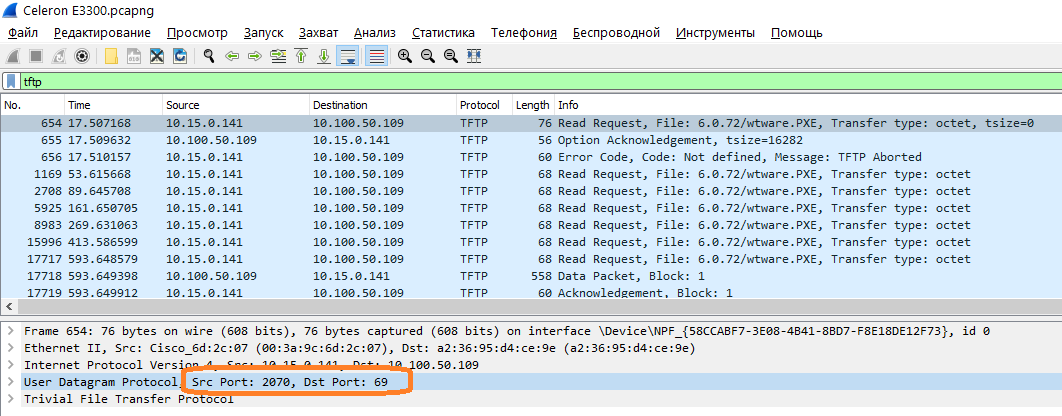The height and width of the screenshot is (416, 1062).
Task: Expand the Ethernet II details row
Action: tap(10, 348)
